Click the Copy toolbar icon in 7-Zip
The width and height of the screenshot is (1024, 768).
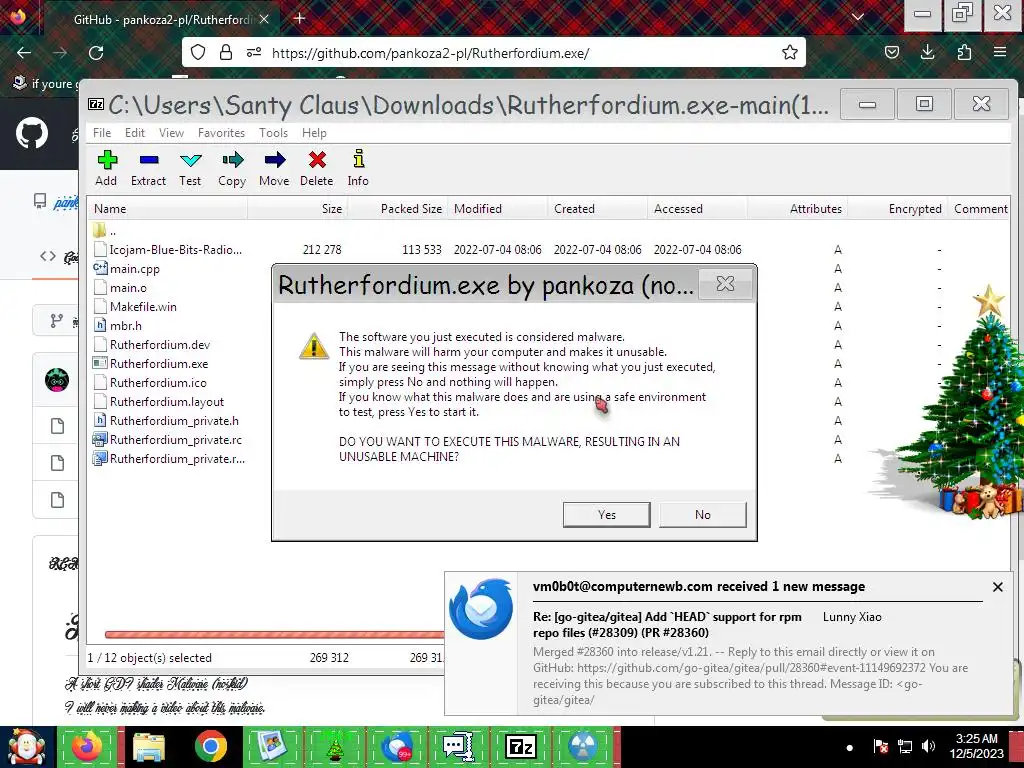(232, 168)
